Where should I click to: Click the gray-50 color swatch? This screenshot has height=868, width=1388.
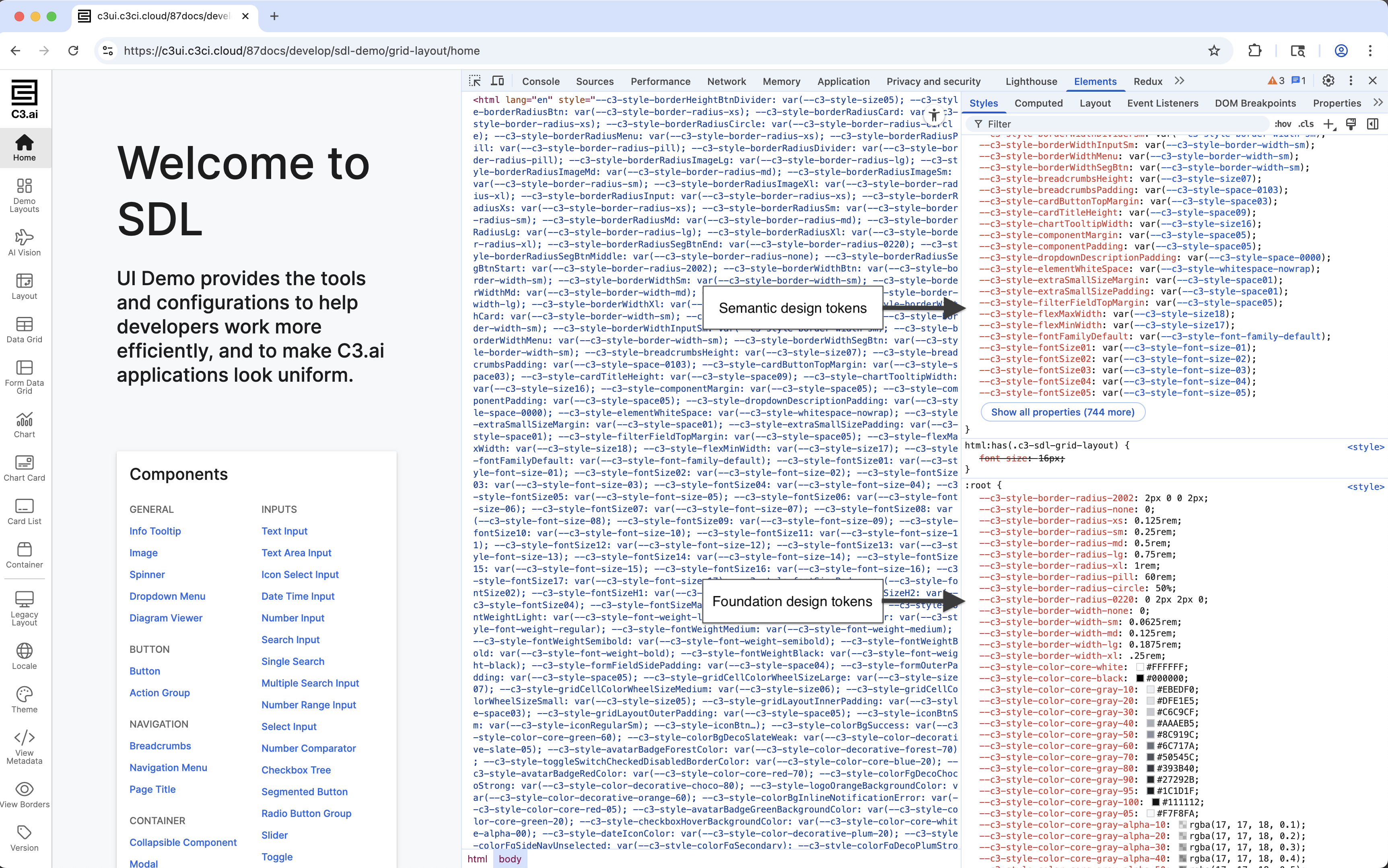pos(1150,735)
